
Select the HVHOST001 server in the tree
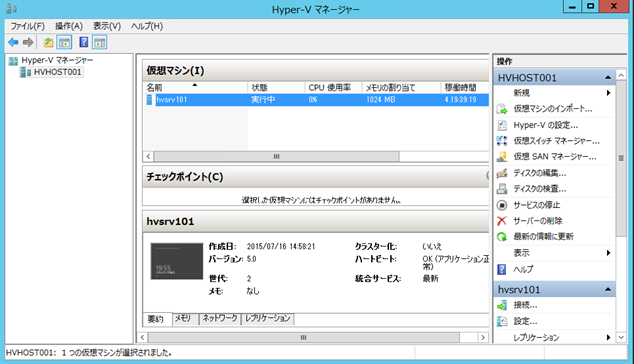tap(57, 72)
